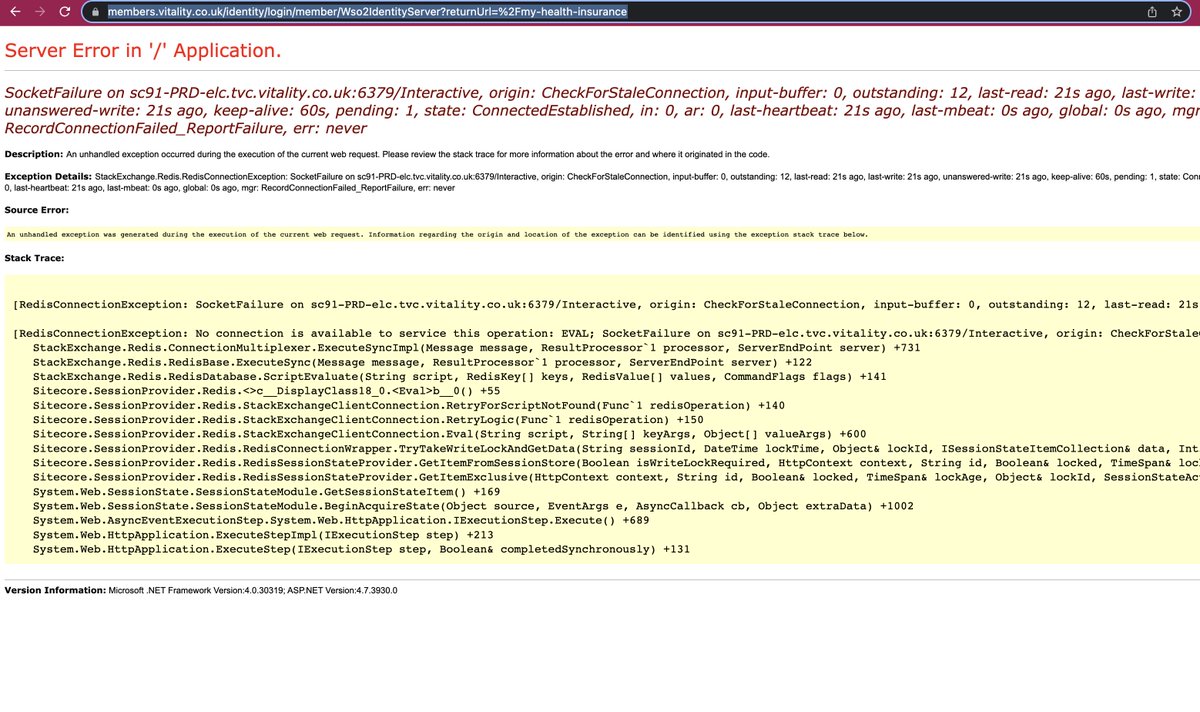Click the GetSessionStateItem() +169 stack line
The height and width of the screenshot is (712, 1200).
tap(266, 492)
